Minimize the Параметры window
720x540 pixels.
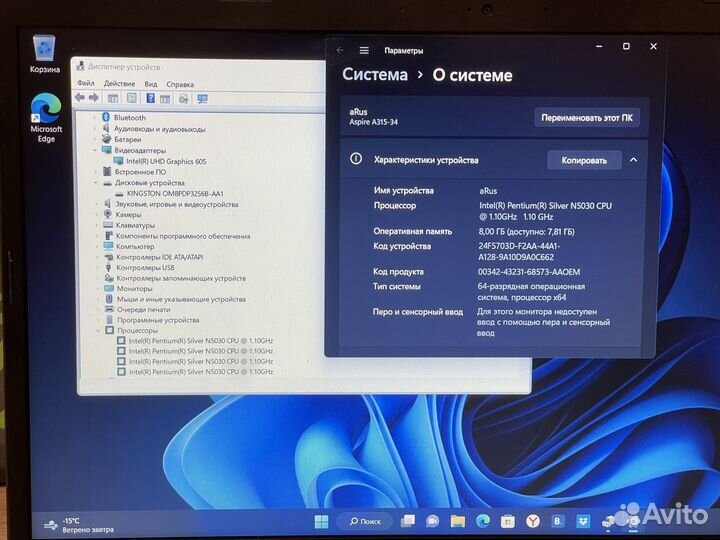coord(599,46)
